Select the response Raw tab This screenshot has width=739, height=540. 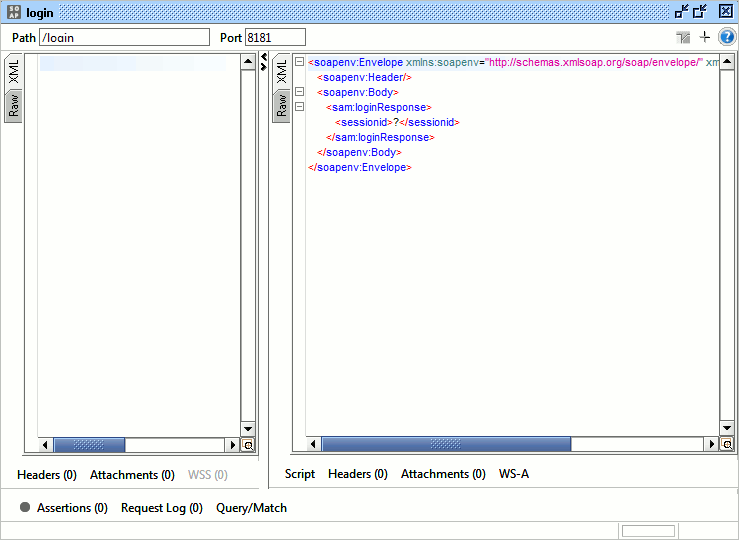tap(281, 106)
